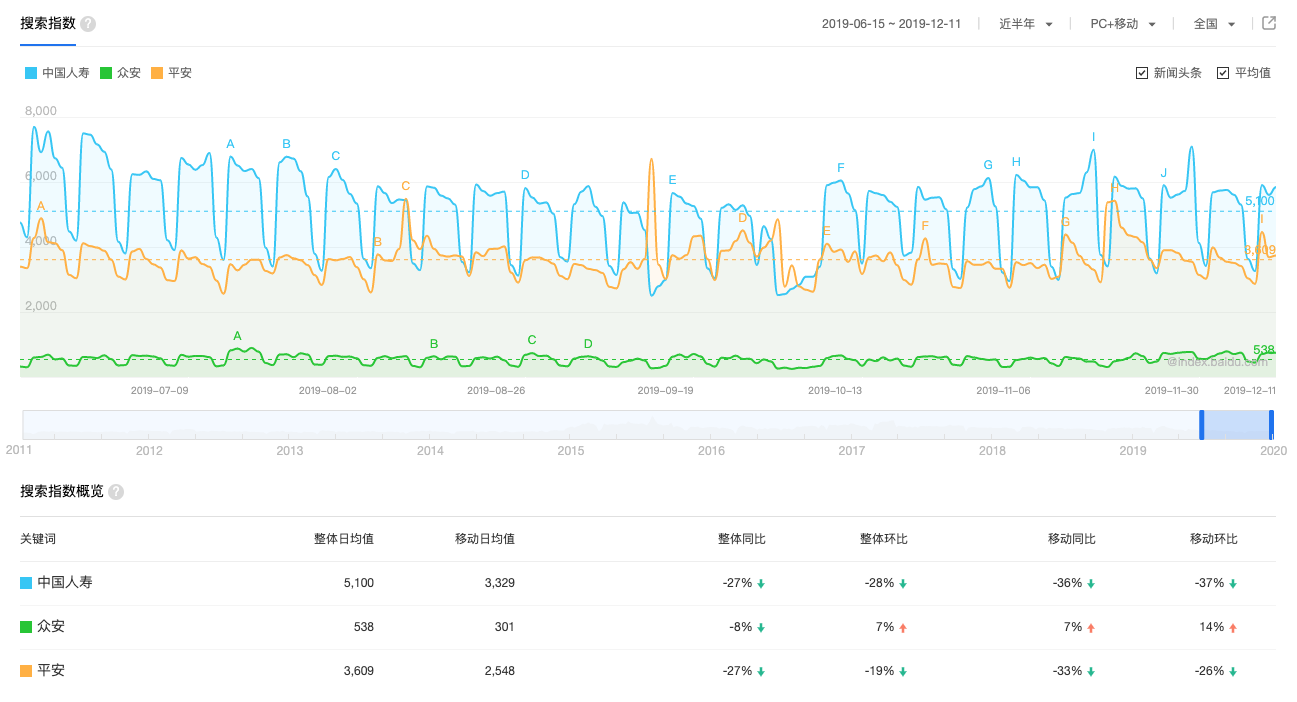
Task: Open the PC+移动 device dropdown
Action: click(x=1123, y=24)
